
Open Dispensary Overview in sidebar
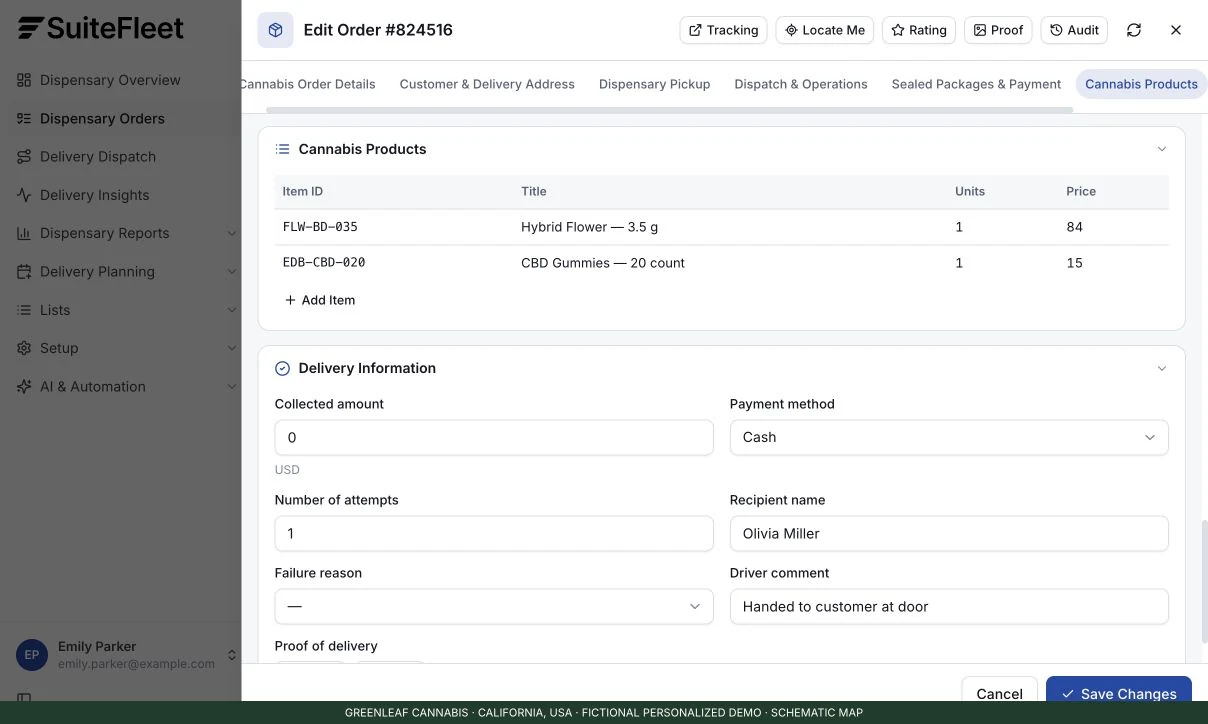[x=120, y=80]
